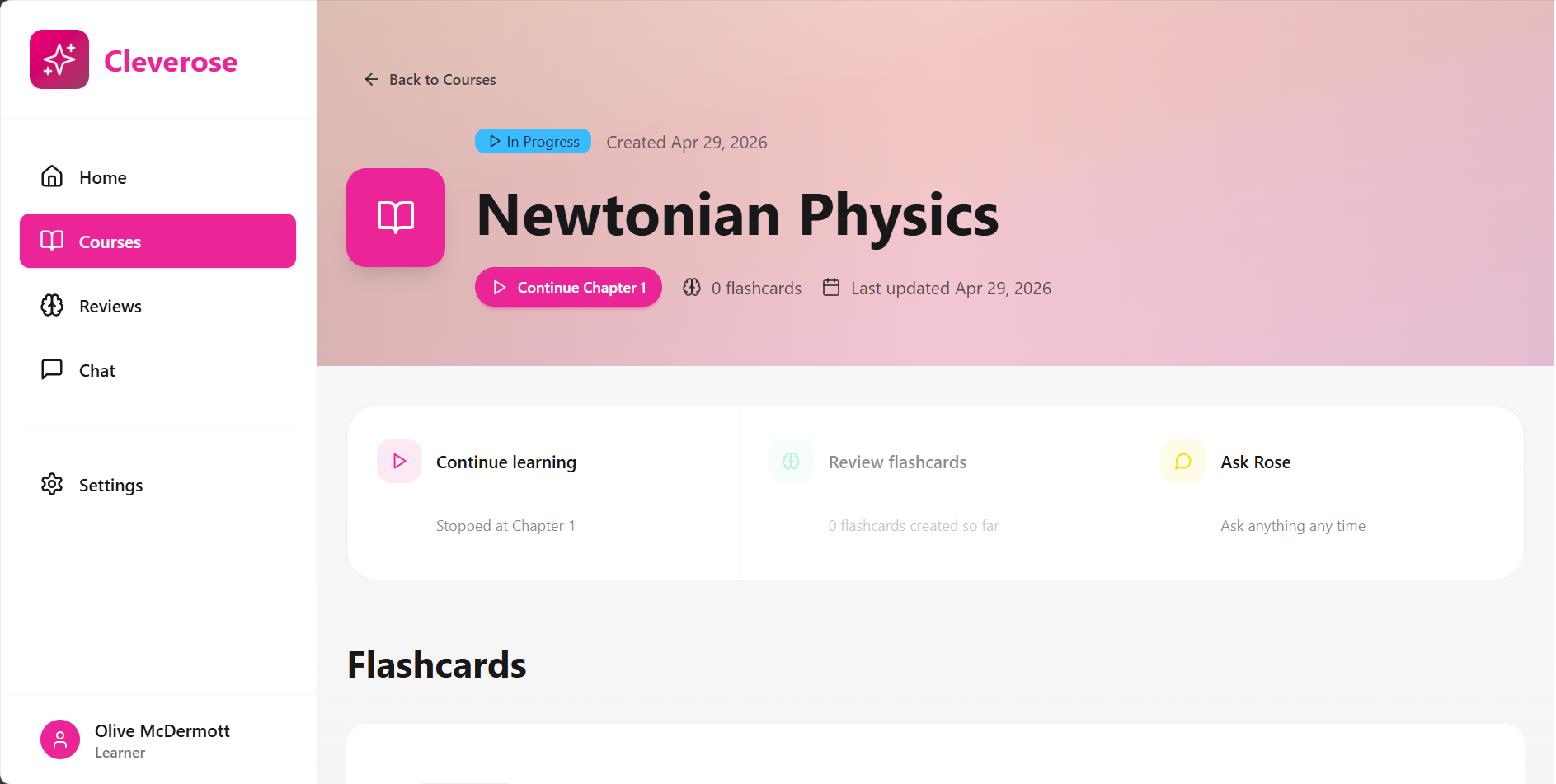Click the Ask anything any time text
Image resolution: width=1556 pixels, height=784 pixels.
click(x=1293, y=526)
